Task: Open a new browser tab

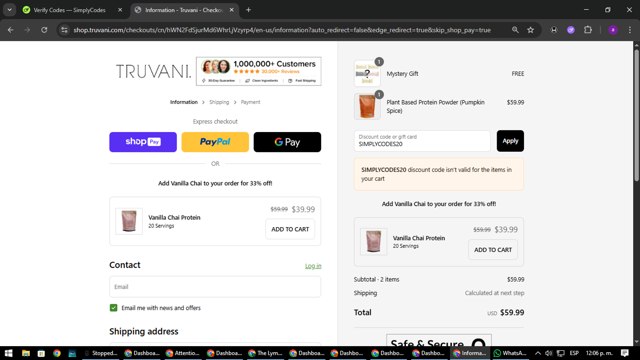Action: point(248,10)
